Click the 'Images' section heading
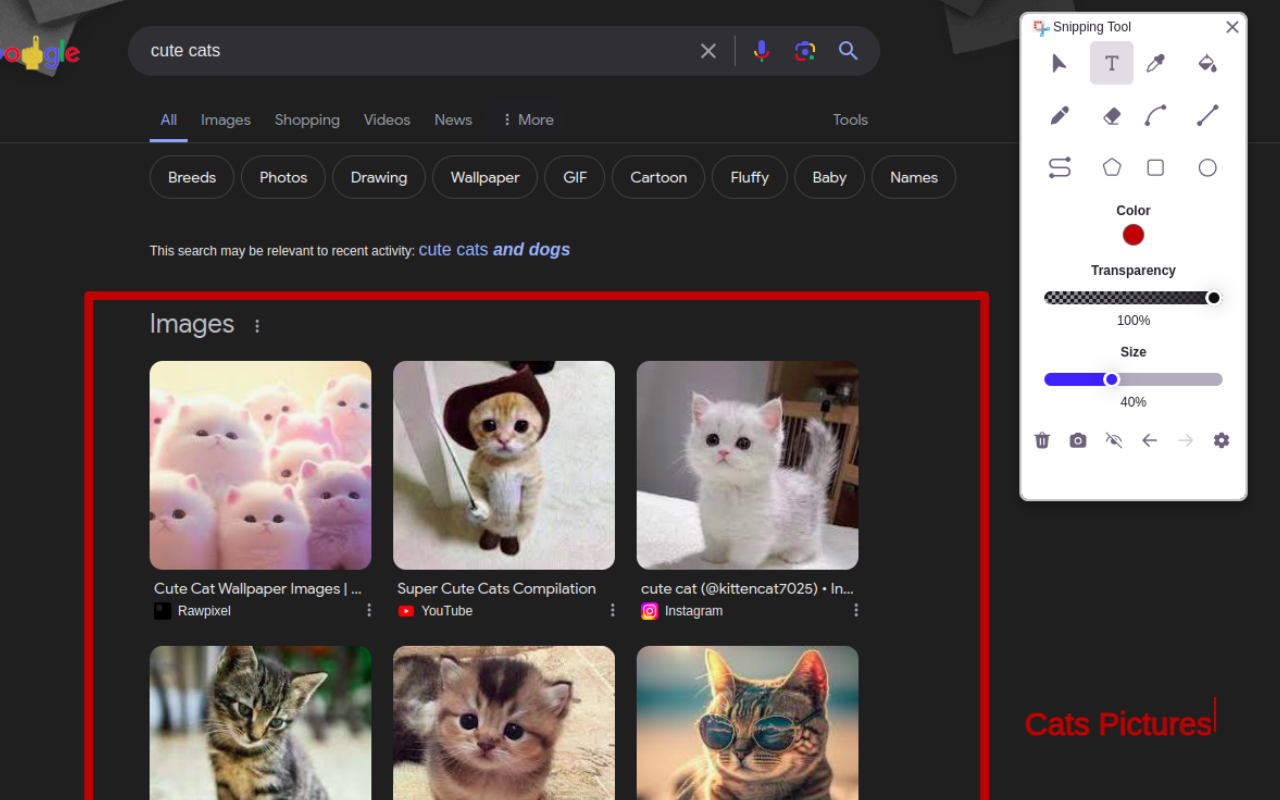Viewport: 1280px width, 800px height. tap(192, 324)
